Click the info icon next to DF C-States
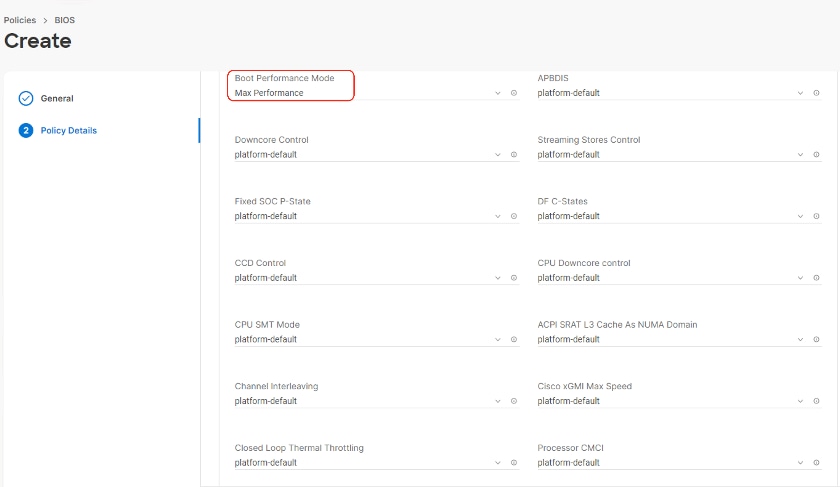Viewport: 840px width, 487px height. coord(816,216)
